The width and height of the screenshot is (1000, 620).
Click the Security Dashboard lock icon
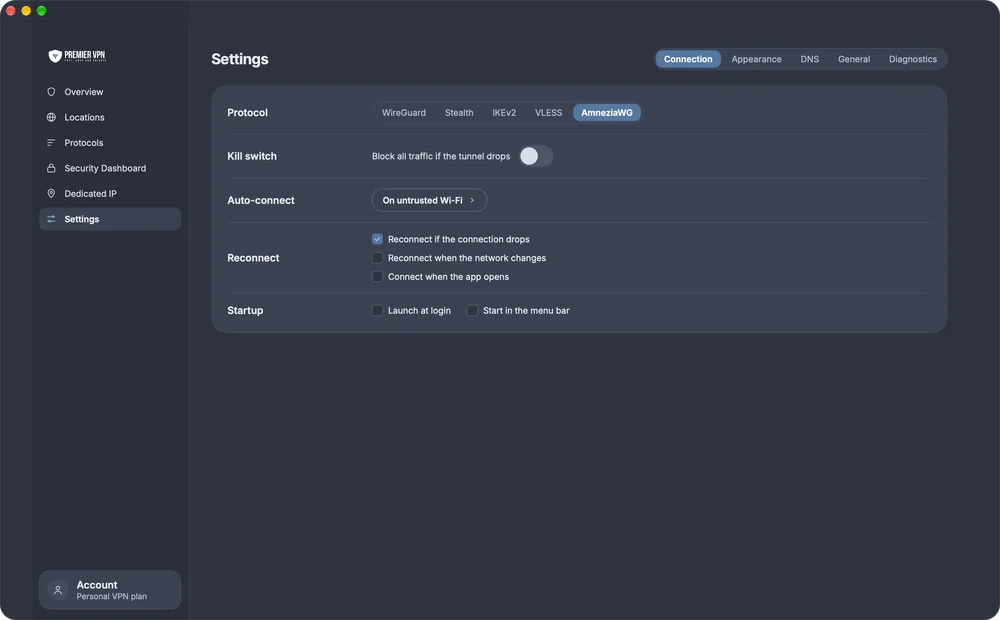click(51, 168)
